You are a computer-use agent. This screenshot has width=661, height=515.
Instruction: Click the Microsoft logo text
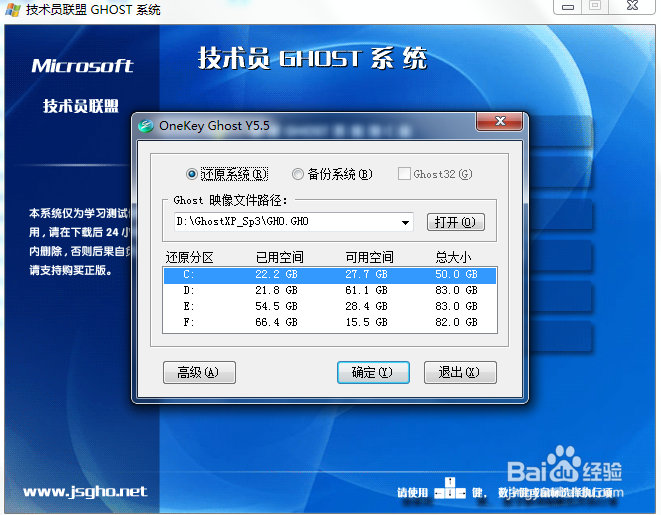(82, 66)
